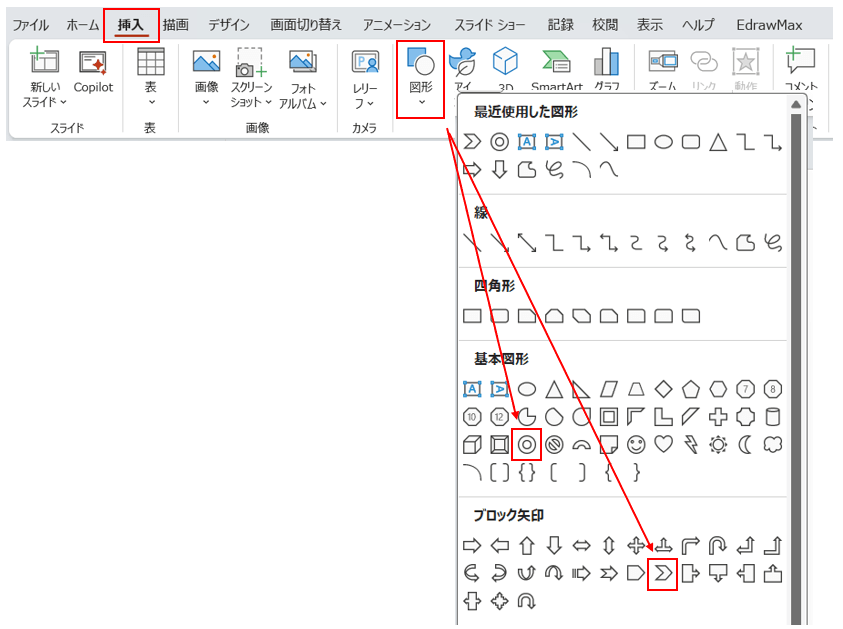Select the heart shape under 基本図形

[x=662, y=444]
